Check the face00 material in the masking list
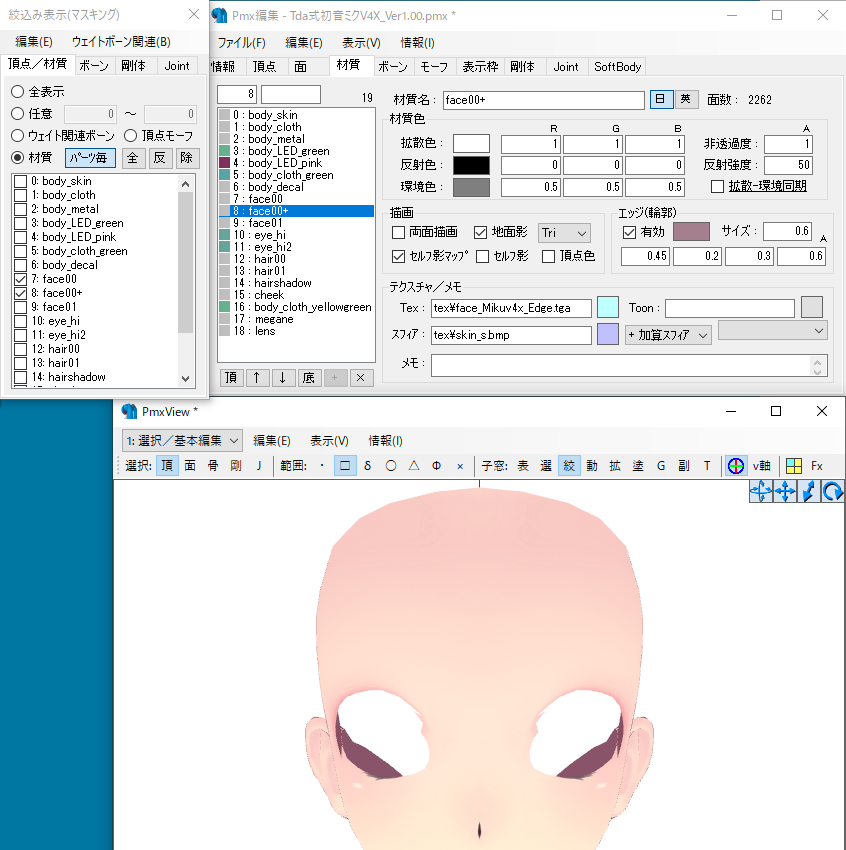 [18, 278]
